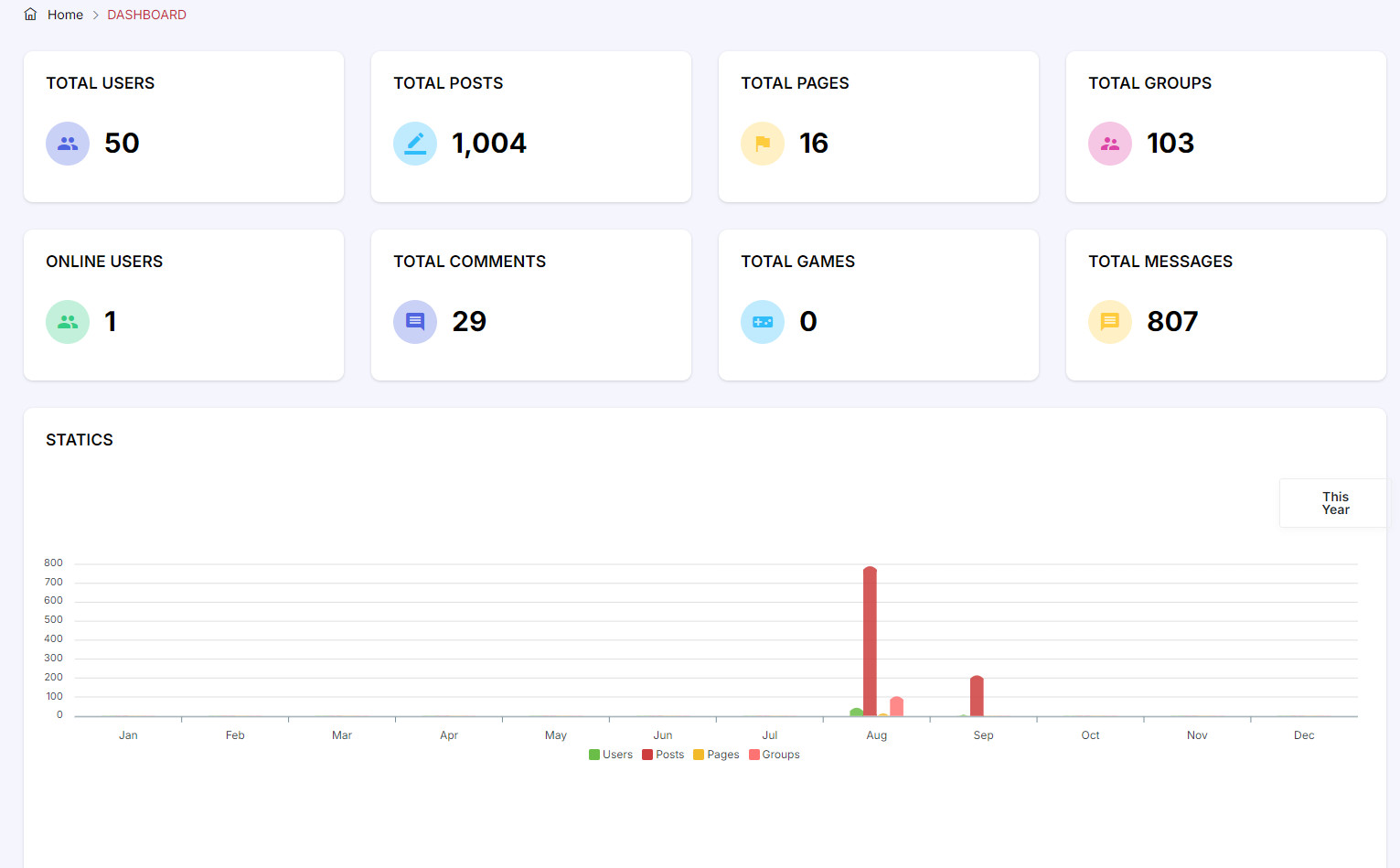Click the Total Messages yellow message icon
The height and width of the screenshot is (868, 1400).
1110,322
